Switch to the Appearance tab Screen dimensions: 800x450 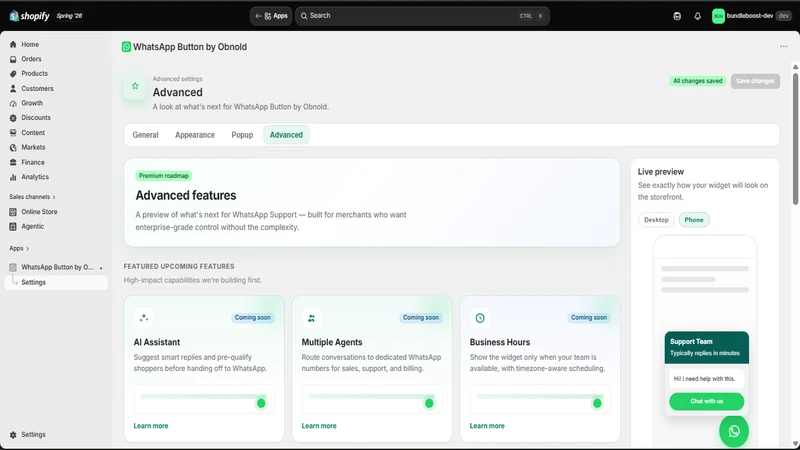point(195,135)
